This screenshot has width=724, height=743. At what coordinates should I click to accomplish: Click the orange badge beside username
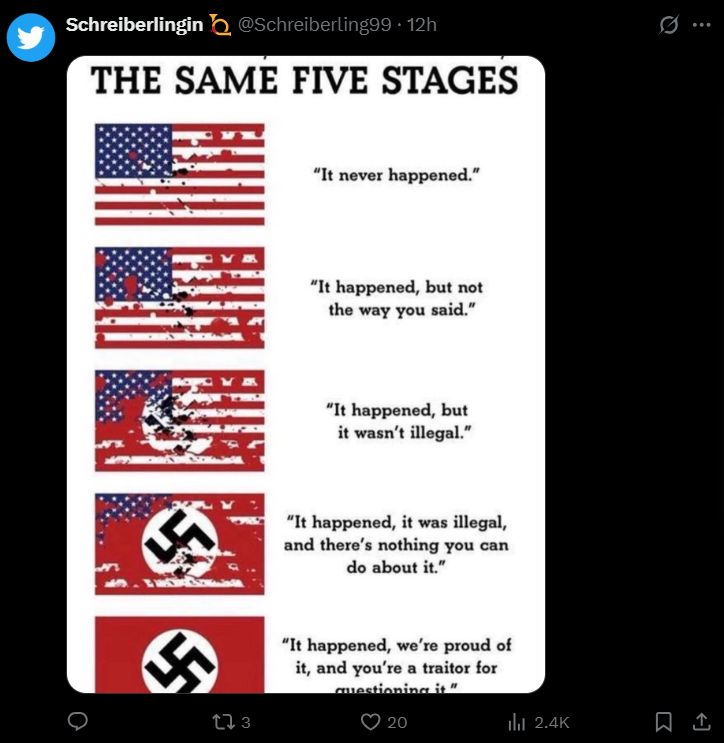[220, 25]
